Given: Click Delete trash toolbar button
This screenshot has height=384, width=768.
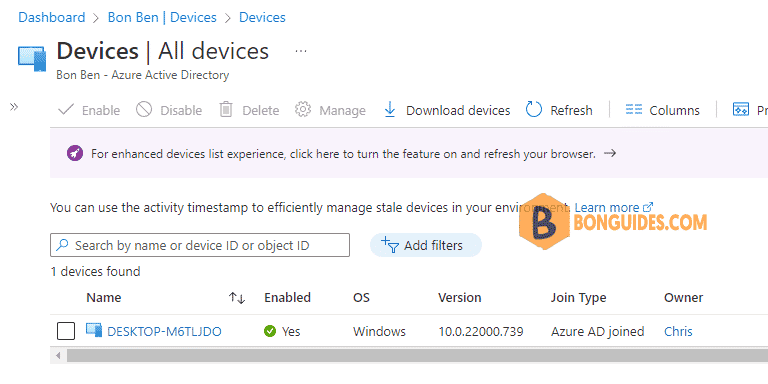Looking at the screenshot, I should click(249, 110).
